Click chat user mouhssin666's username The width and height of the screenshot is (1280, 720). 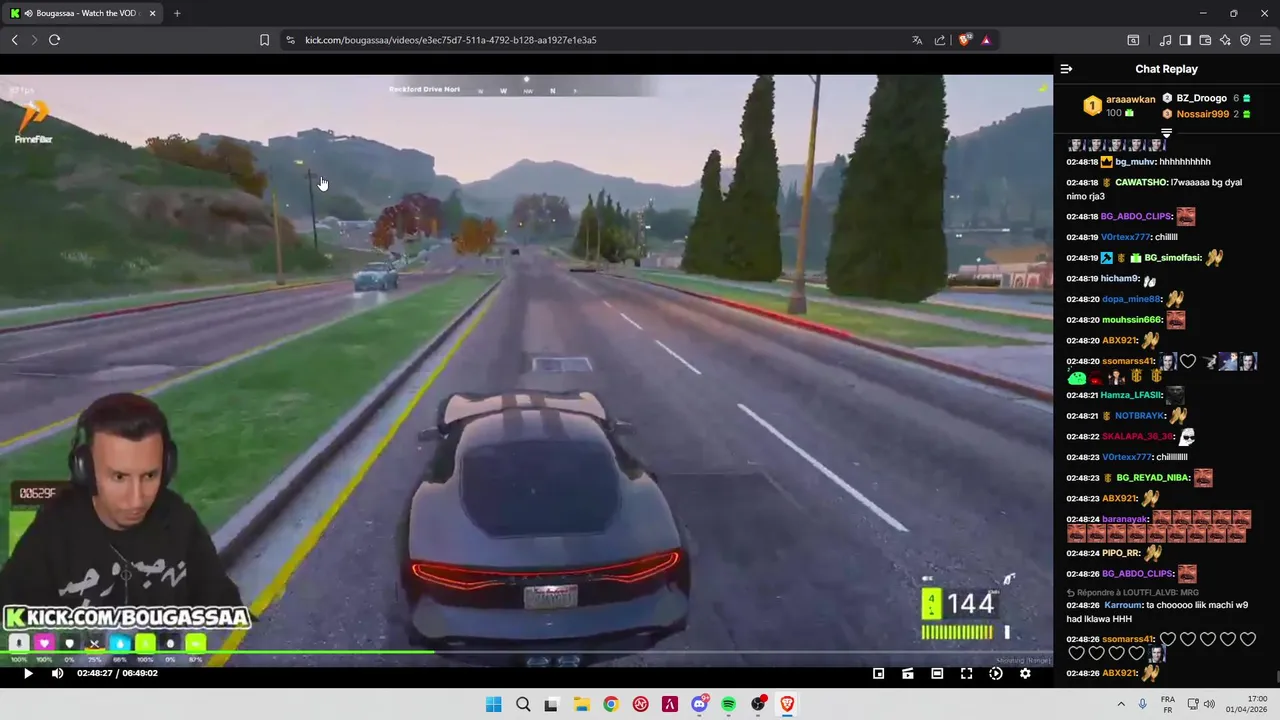point(1131,320)
